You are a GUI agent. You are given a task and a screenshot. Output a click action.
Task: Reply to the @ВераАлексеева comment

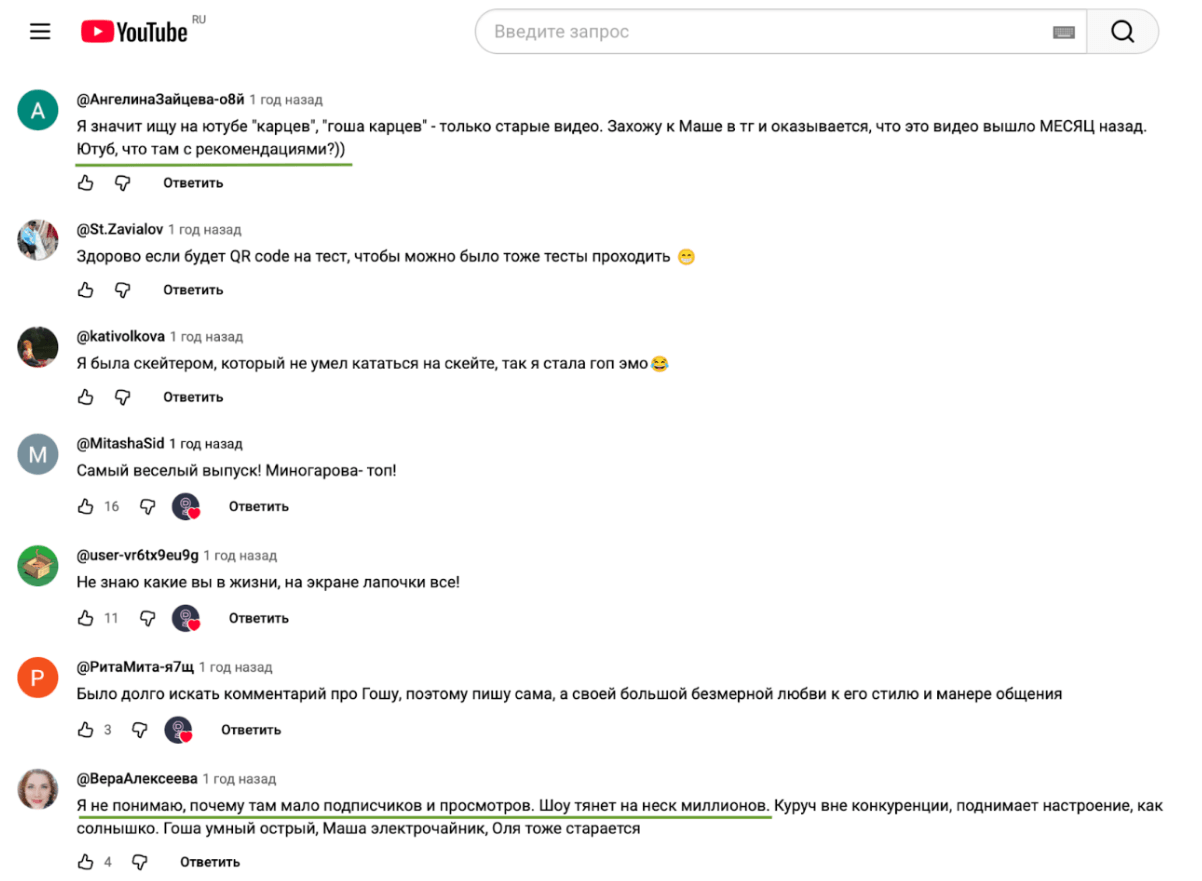click(x=210, y=862)
